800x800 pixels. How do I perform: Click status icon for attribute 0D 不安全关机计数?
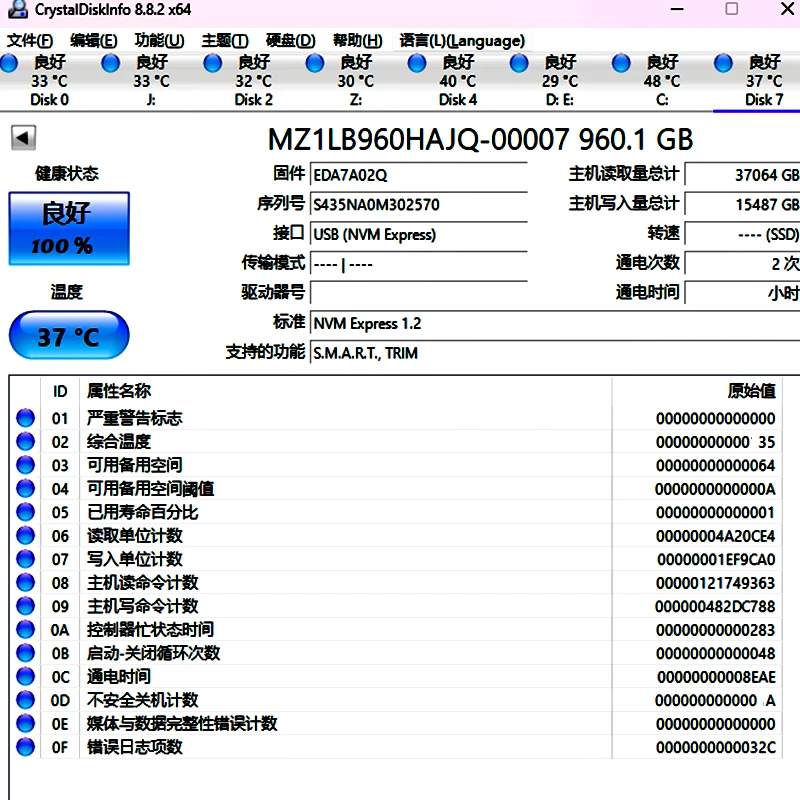[26, 699]
